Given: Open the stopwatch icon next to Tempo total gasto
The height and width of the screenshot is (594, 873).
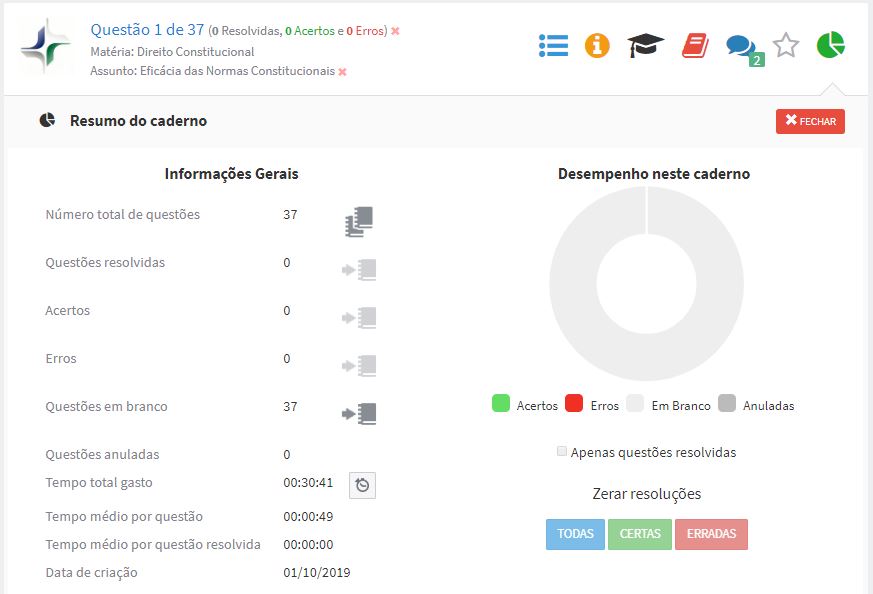Looking at the screenshot, I should [x=362, y=485].
